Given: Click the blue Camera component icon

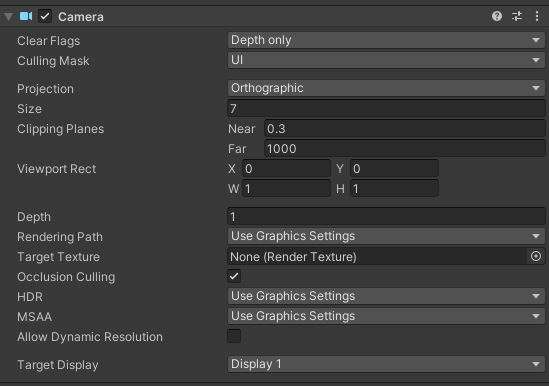Looking at the screenshot, I should click(26, 16).
